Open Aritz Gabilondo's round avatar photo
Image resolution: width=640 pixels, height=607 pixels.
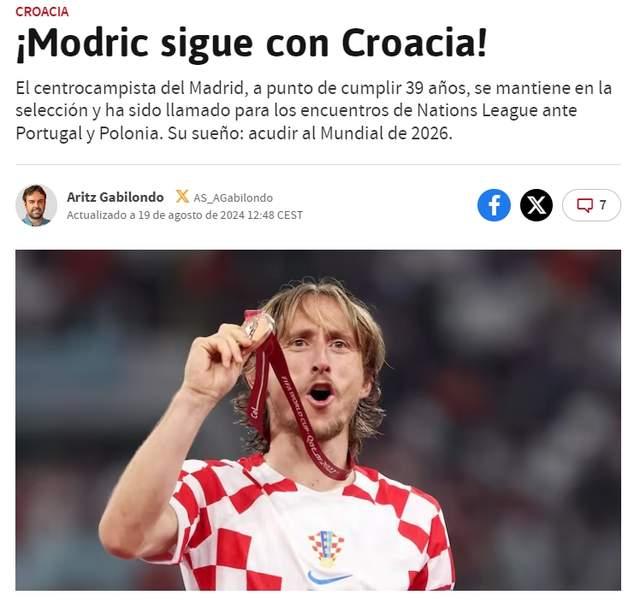point(36,205)
